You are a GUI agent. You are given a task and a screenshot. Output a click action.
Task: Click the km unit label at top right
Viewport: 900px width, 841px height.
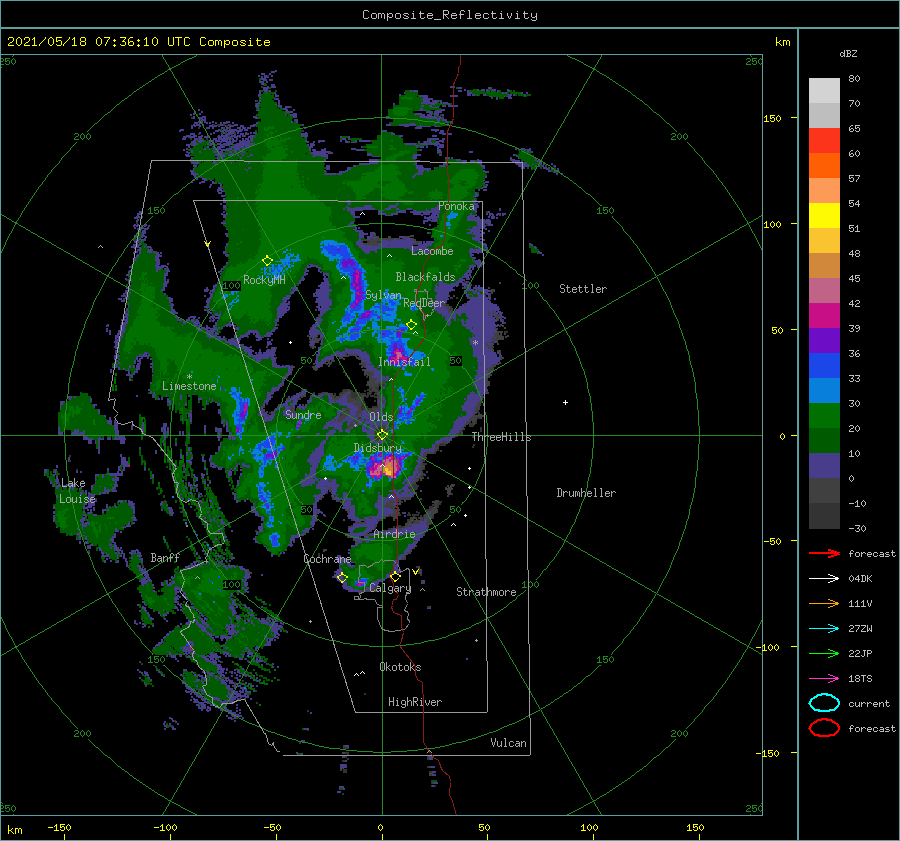tap(782, 42)
